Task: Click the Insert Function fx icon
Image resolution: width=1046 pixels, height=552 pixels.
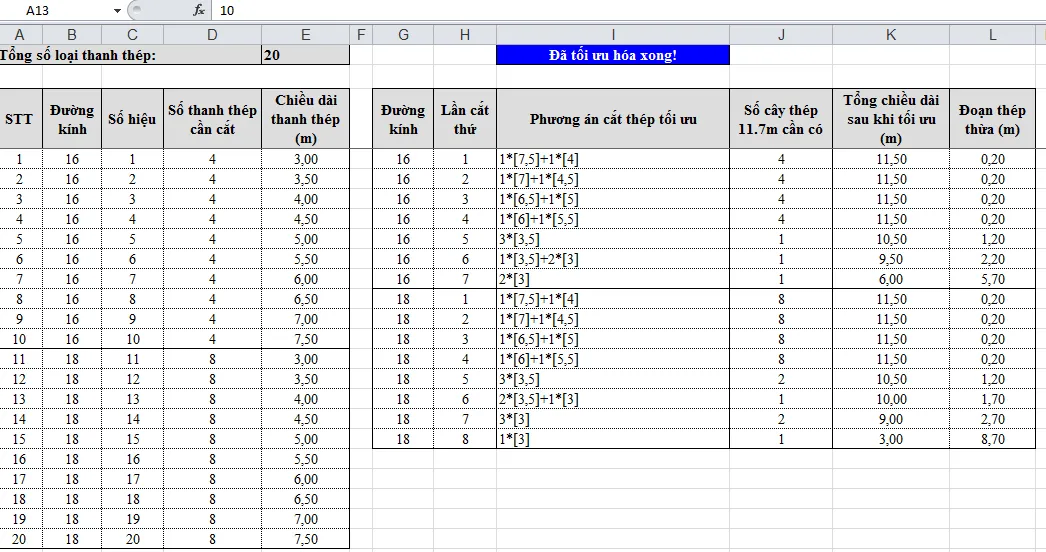Action: click(198, 10)
